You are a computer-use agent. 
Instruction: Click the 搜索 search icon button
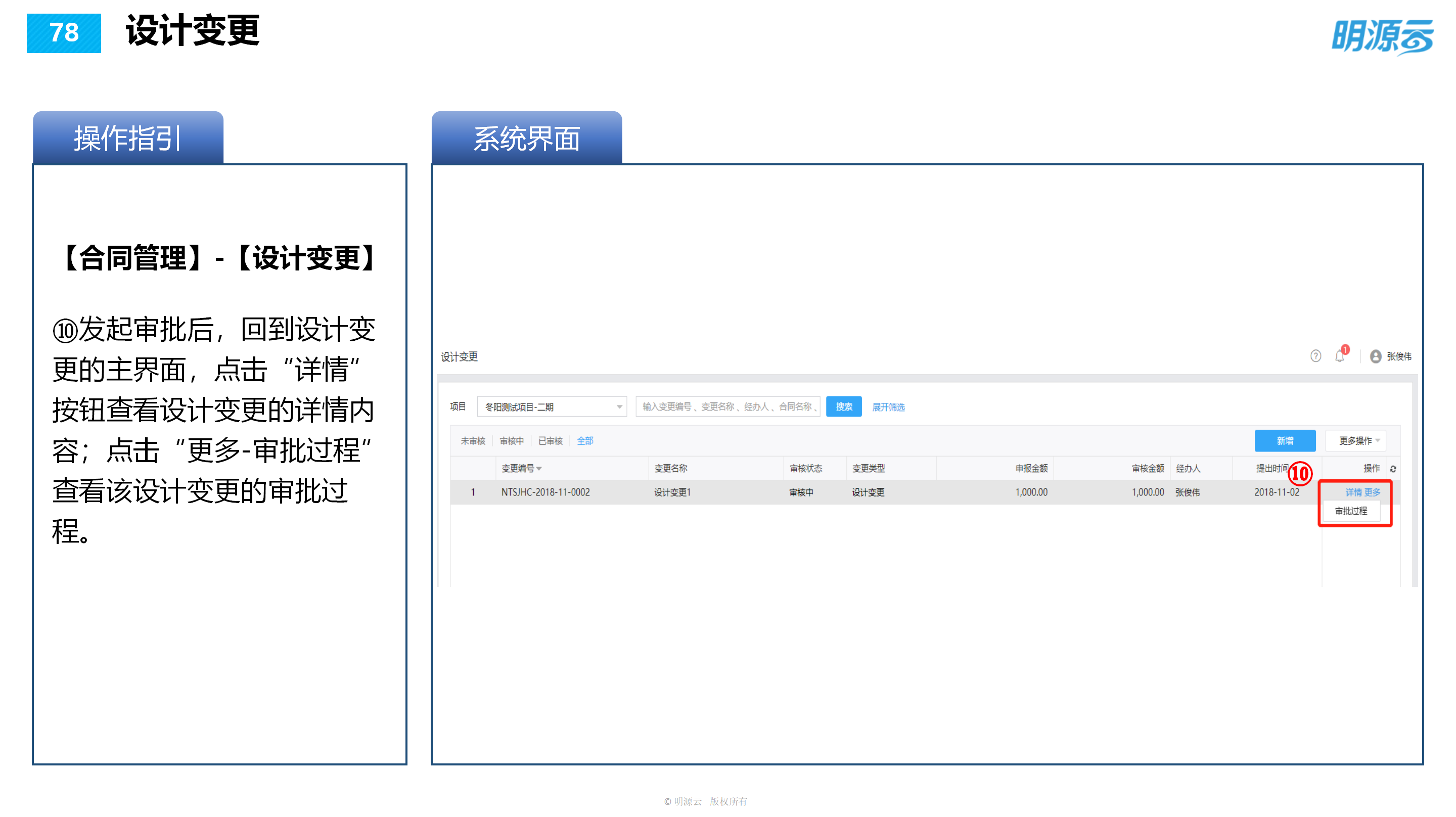(x=843, y=406)
